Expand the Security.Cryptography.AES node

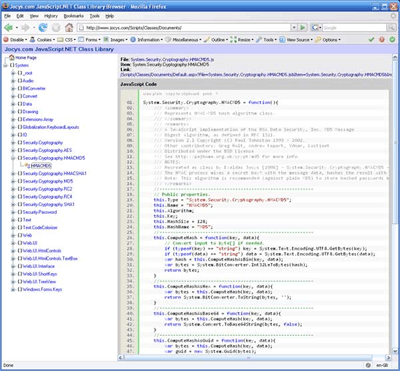(x=13, y=150)
